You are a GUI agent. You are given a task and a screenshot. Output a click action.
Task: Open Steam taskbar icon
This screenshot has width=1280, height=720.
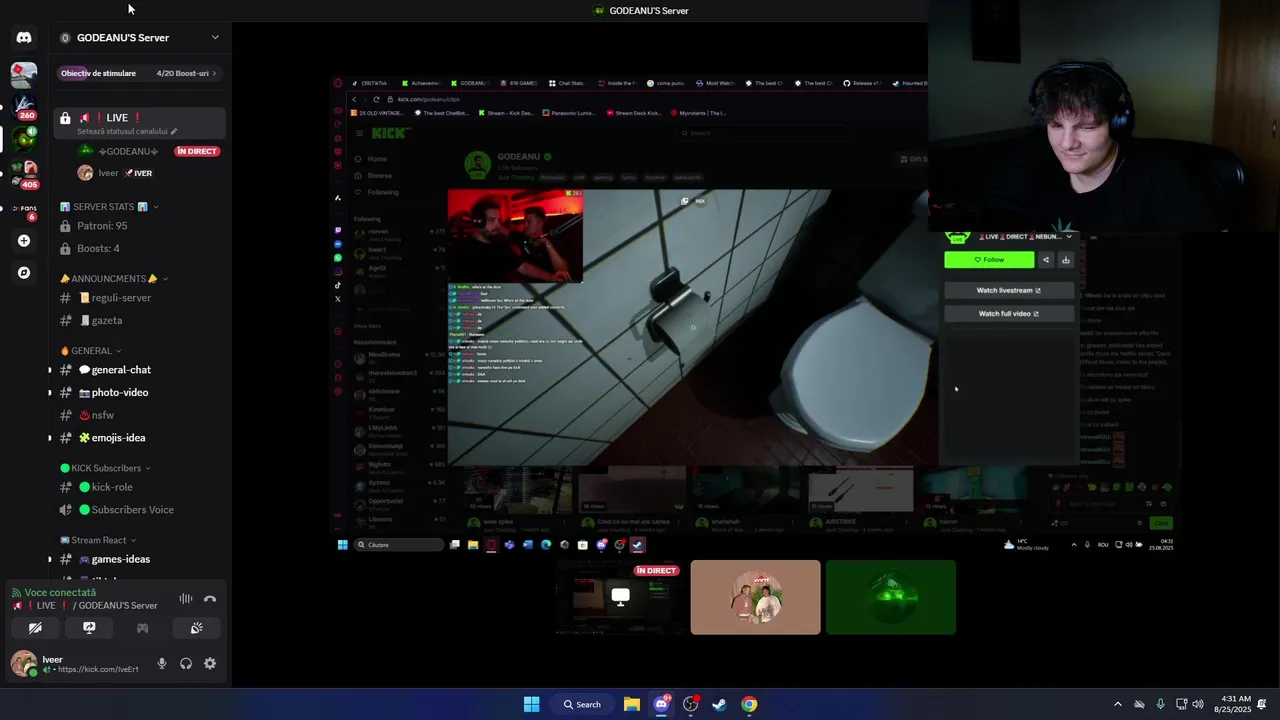[x=719, y=704]
